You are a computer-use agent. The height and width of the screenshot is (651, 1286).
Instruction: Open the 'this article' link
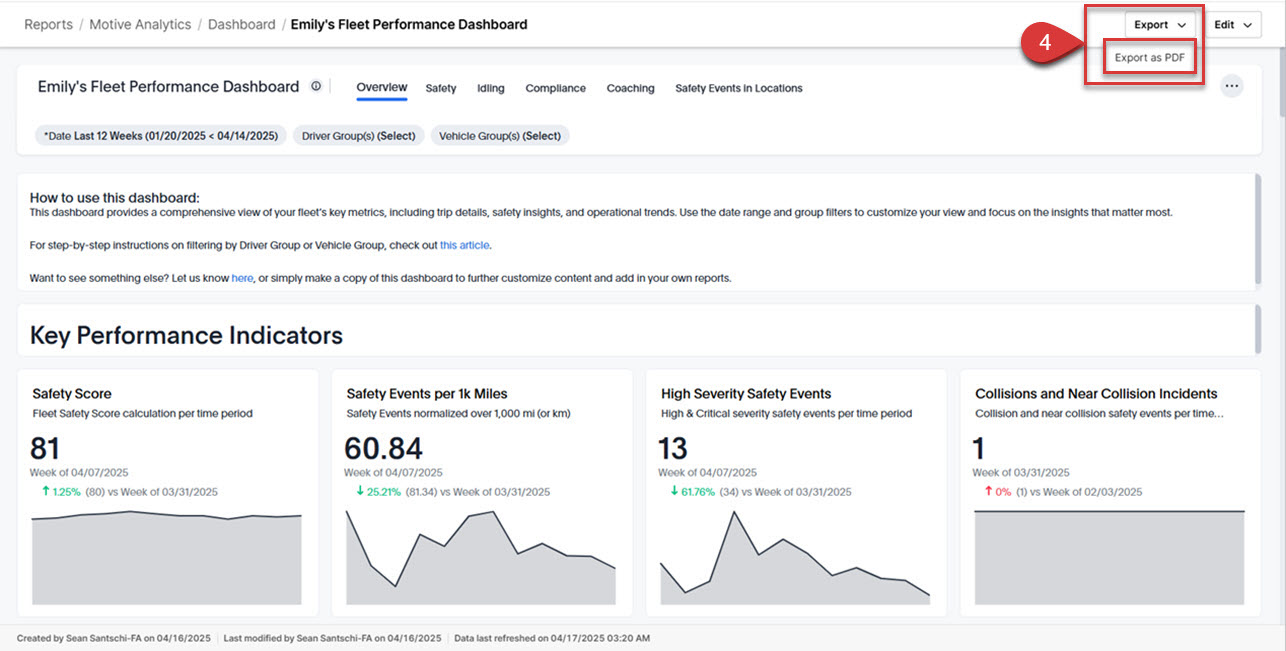coord(465,245)
